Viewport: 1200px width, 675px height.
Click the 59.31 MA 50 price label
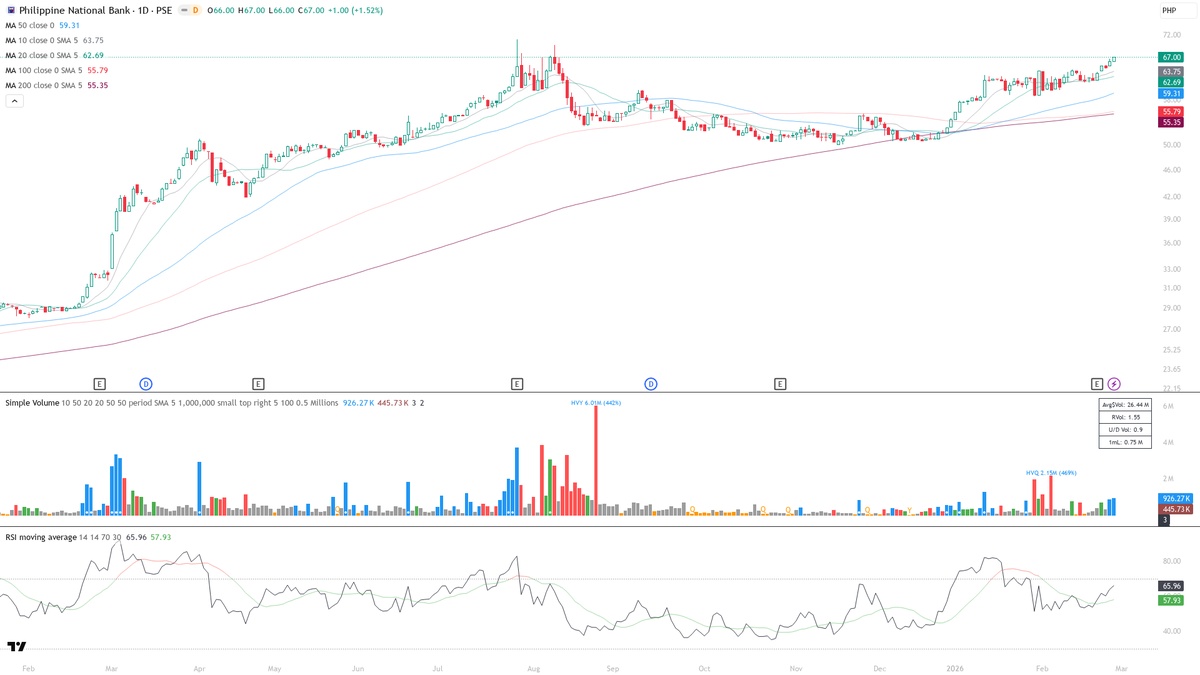click(x=1171, y=93)
